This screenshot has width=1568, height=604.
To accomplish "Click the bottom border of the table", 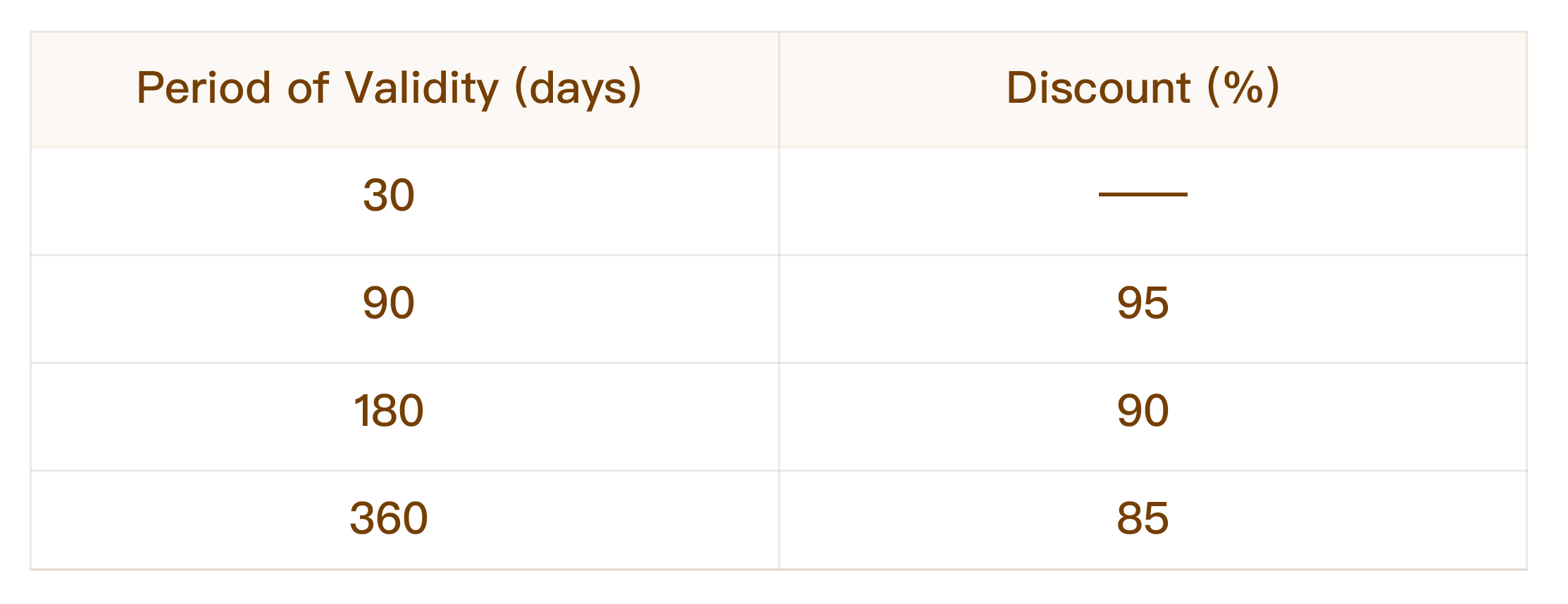I will [x=779, y=569].
